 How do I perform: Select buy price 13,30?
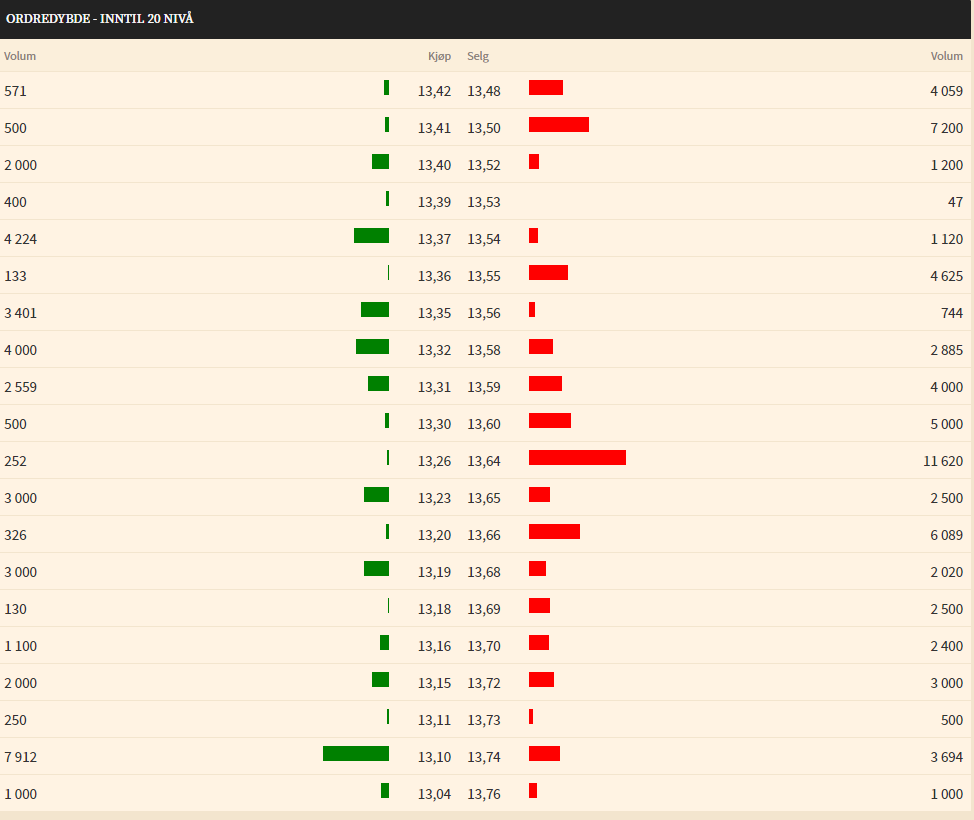point(434,424)
